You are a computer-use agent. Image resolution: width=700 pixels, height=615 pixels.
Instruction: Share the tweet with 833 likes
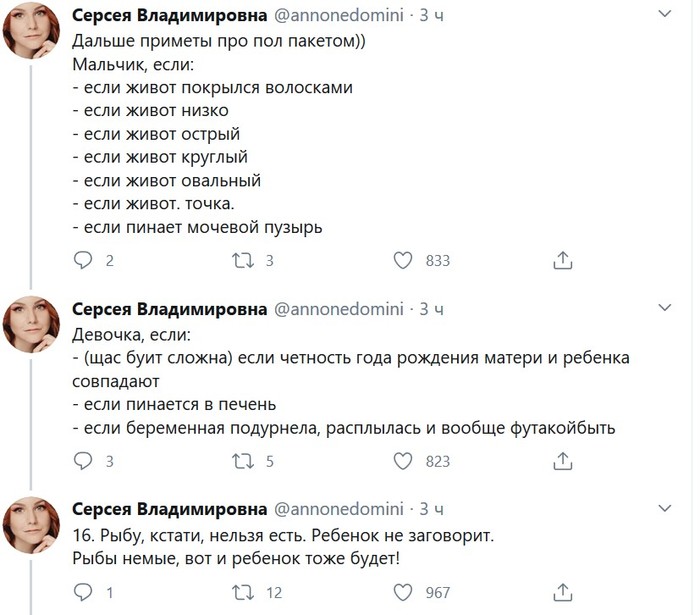[562, 261]
